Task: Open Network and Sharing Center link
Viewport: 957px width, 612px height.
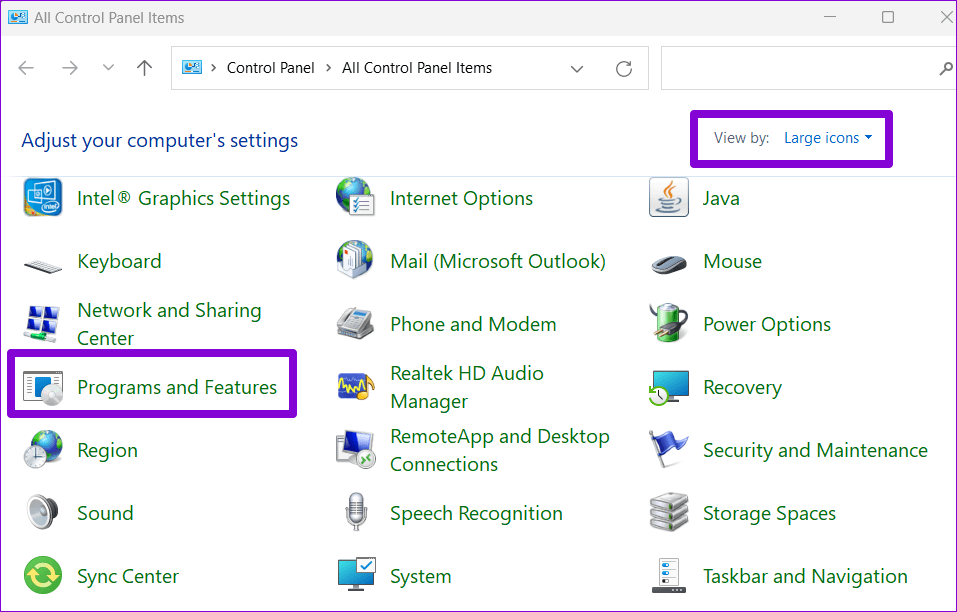Action: pyautogui.click(x=169, y=324)
